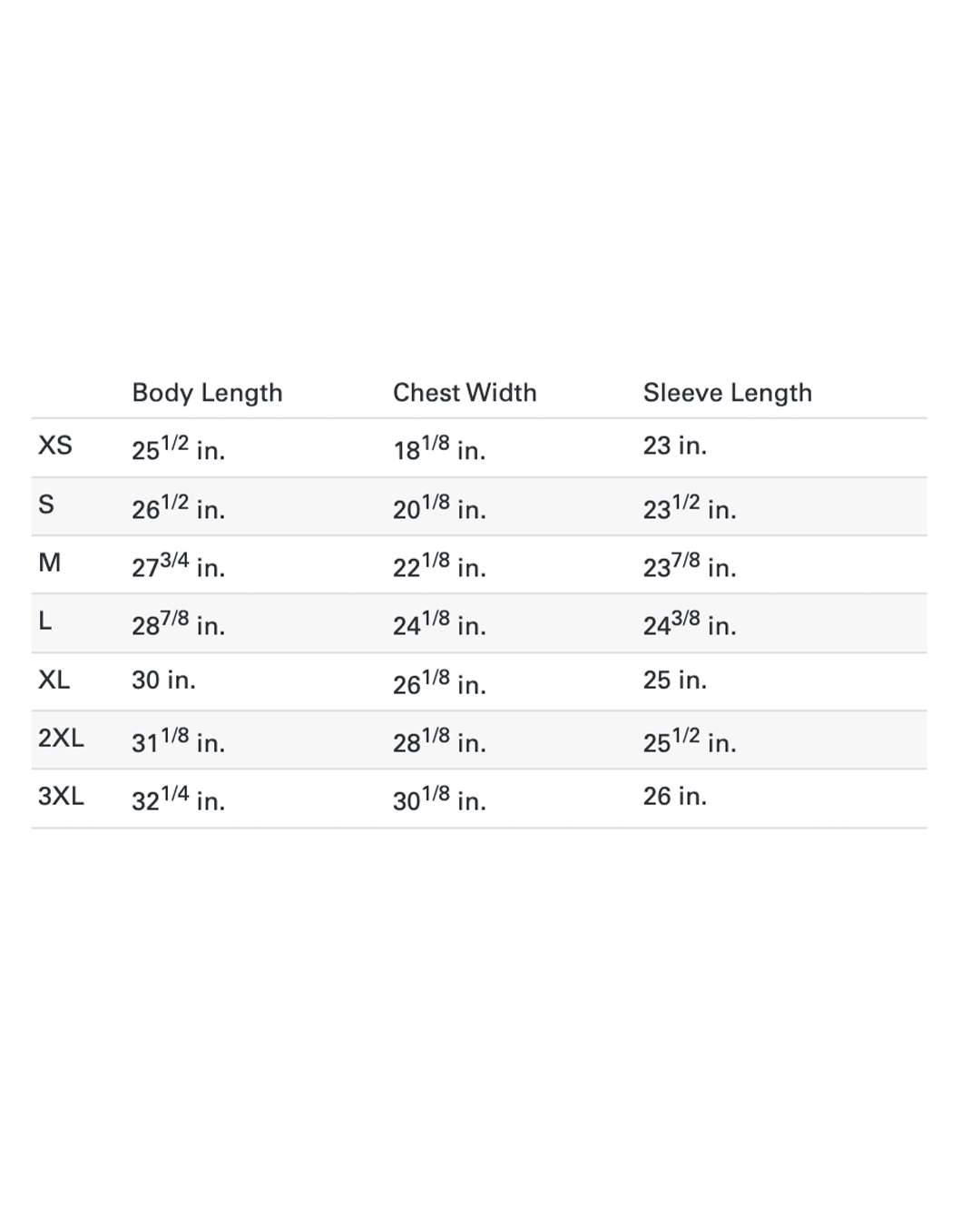The width and height of the screenshot is (980, 1225).
Task: Click the XS sleeve length 23 in.
Action: click(674, 446)
